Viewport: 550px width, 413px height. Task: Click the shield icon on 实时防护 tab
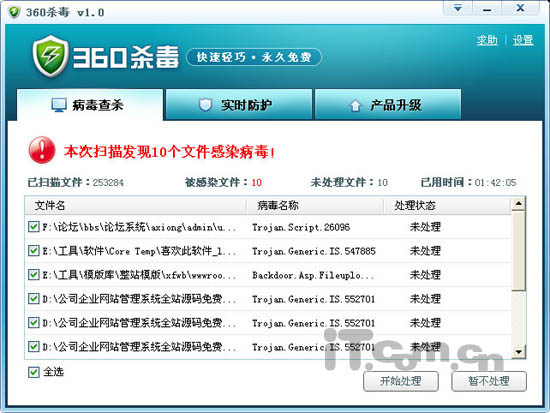(x=206, y=105)
